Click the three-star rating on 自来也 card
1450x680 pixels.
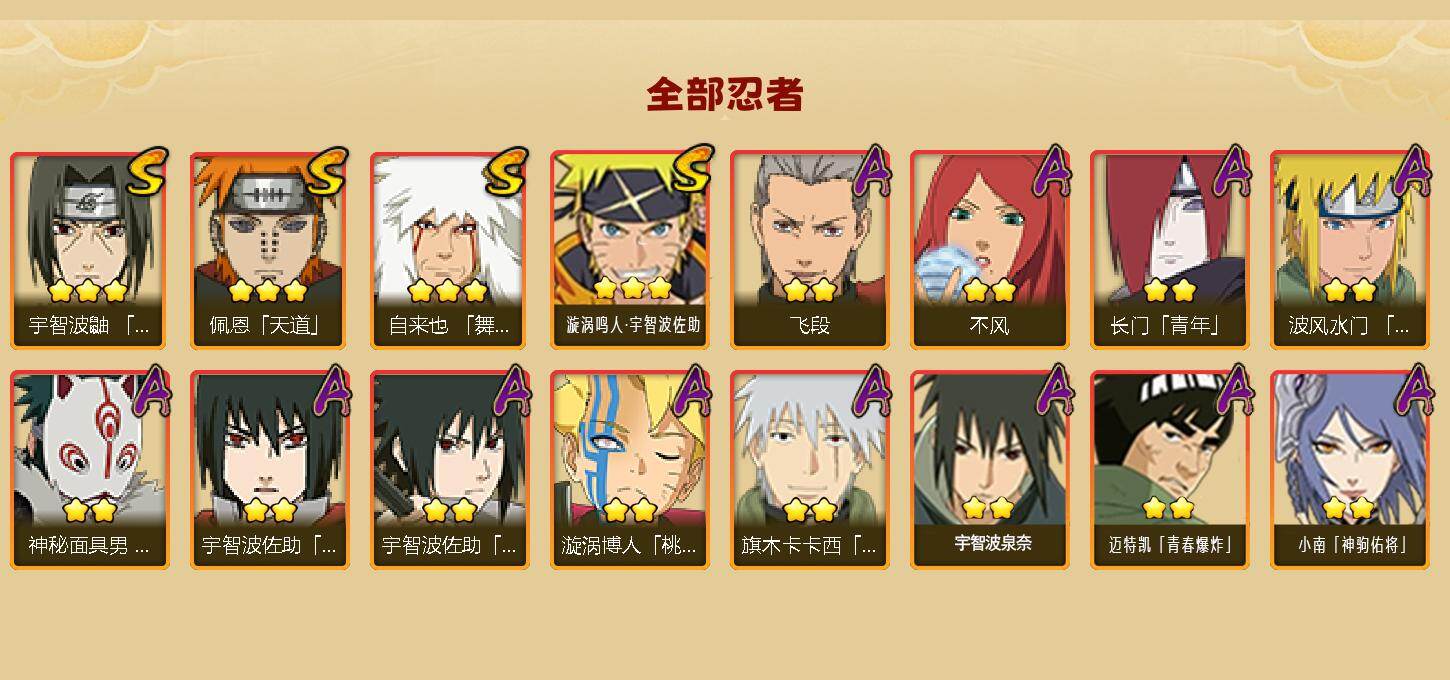447,291
